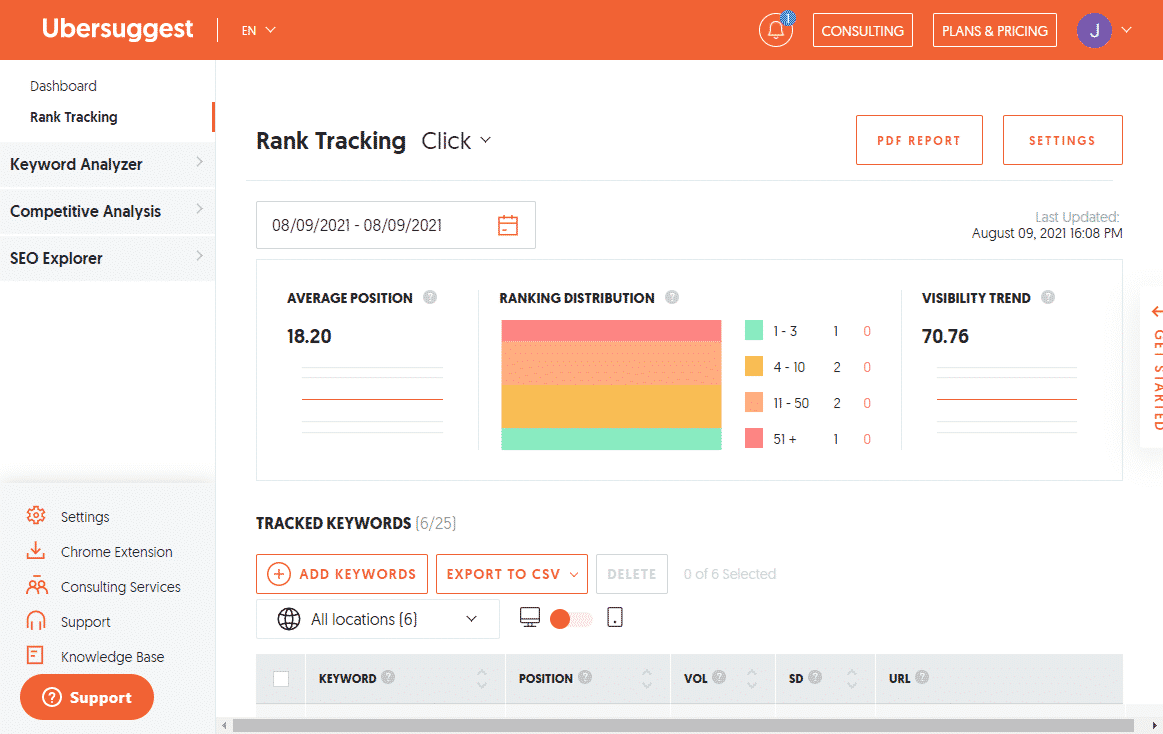The height and width of the screenshot is (734, 1163).
Task: Click orange 11 - 50 legend swatch
Action: pos(754,402)
